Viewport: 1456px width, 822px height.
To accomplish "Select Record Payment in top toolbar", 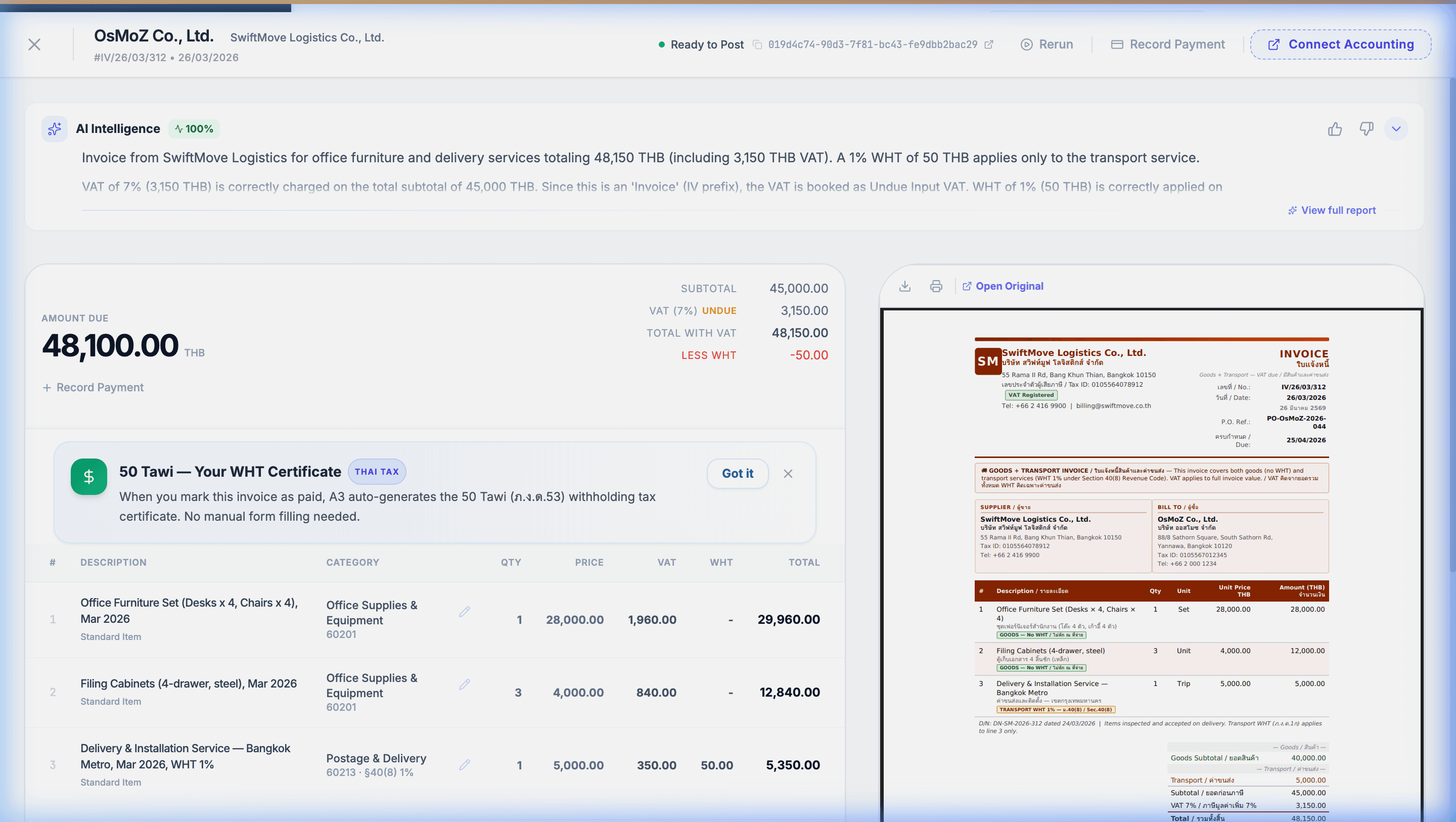I will coord(1168,44).
